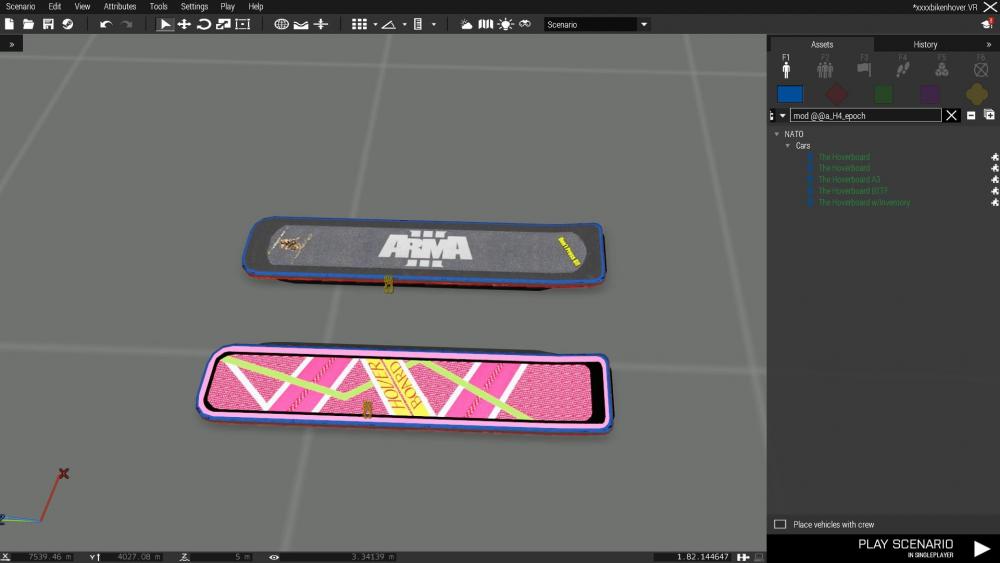Click the Save scenario floppy disk icon
The height and width of the screenshot is (563, 1000).
(x=48, y=24)
